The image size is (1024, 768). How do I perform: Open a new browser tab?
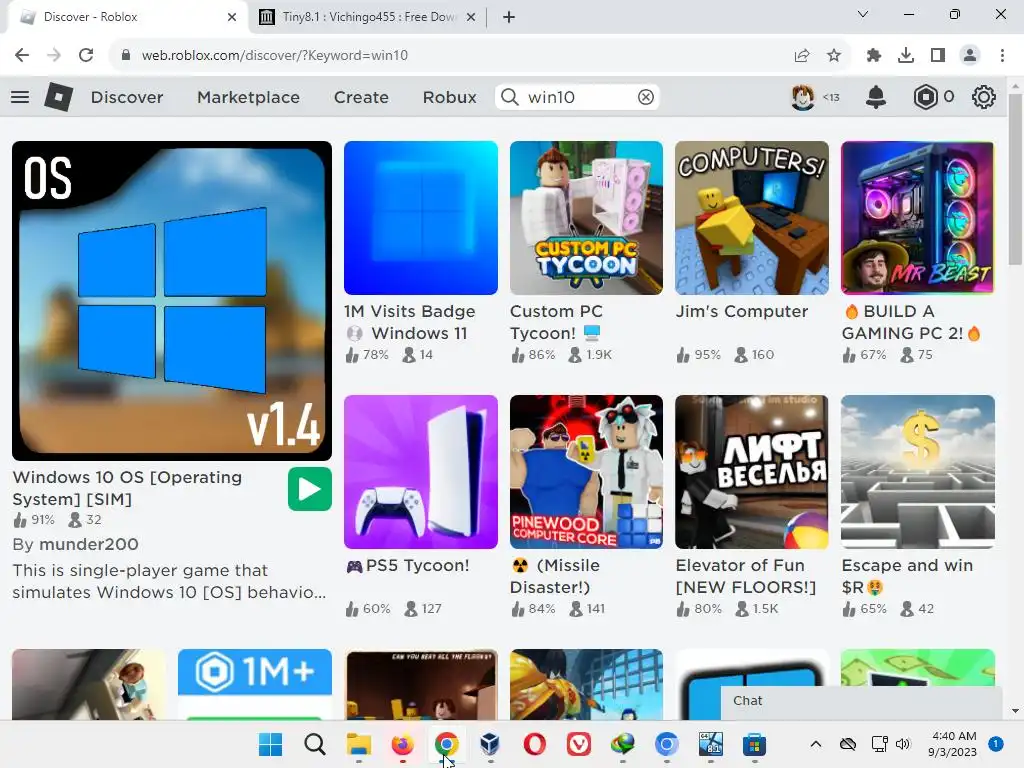click(509, 17)
